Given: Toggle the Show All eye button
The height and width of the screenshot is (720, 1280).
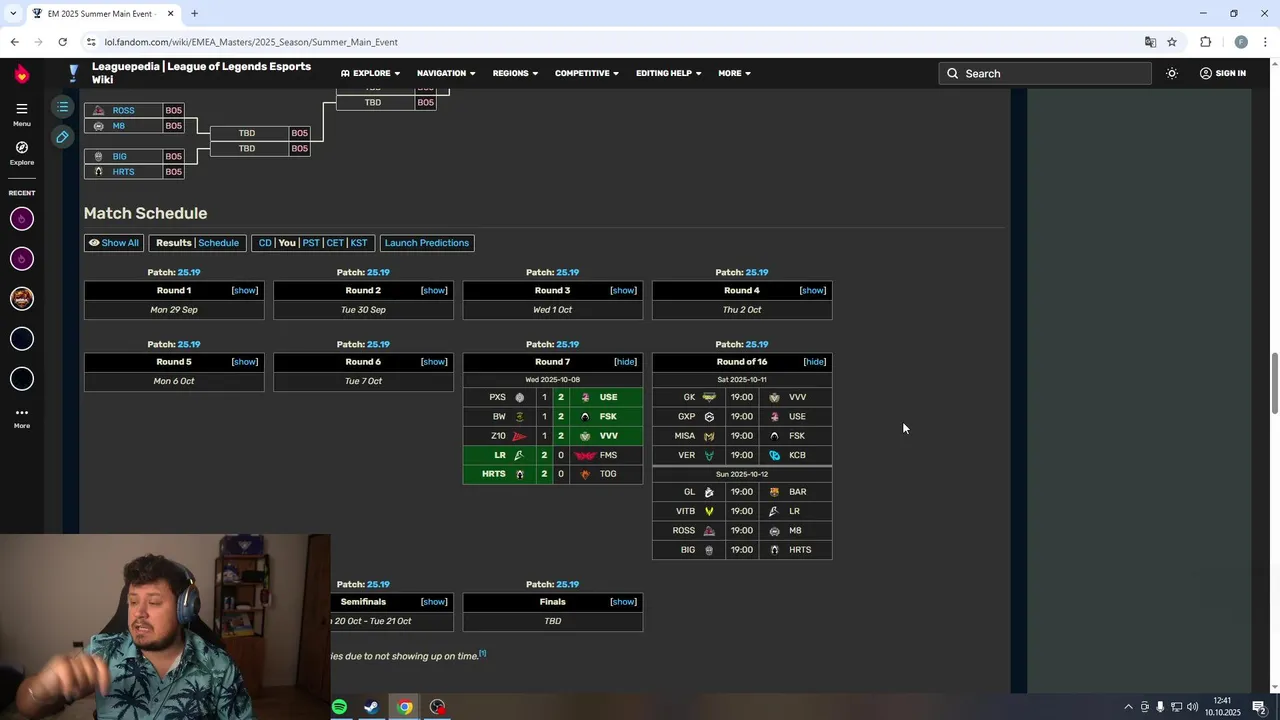Looking at the screenshot, I should coord(114,243).
